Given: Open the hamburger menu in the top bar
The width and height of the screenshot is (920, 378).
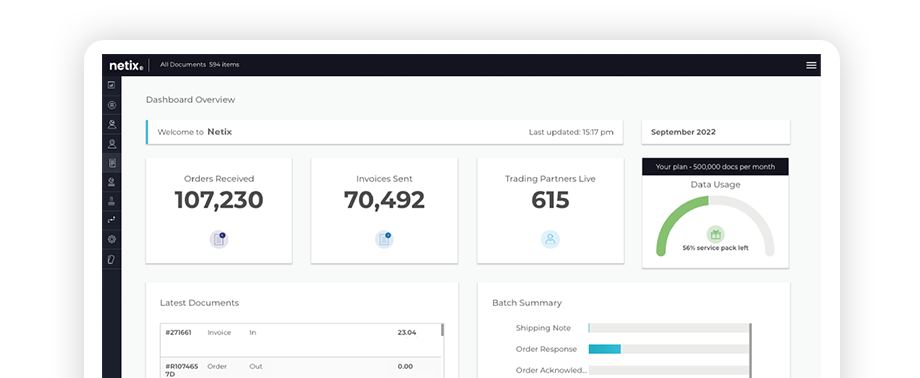Looking at the screenshot, I should 811,65.
